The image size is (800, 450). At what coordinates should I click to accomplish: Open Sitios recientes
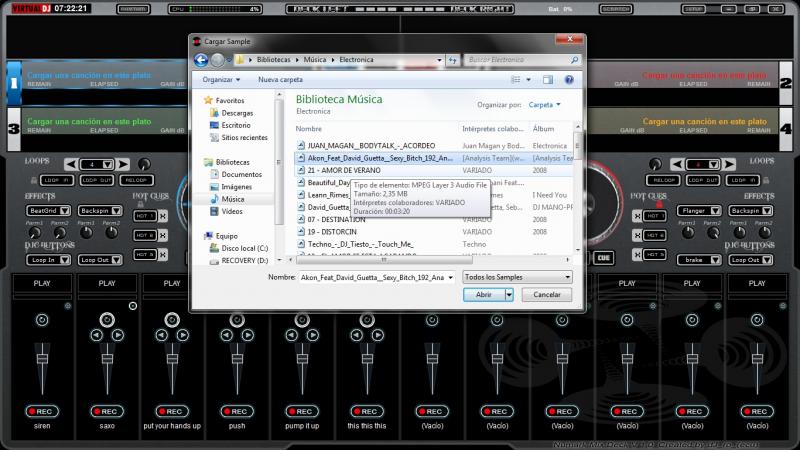tap(244, 137)
